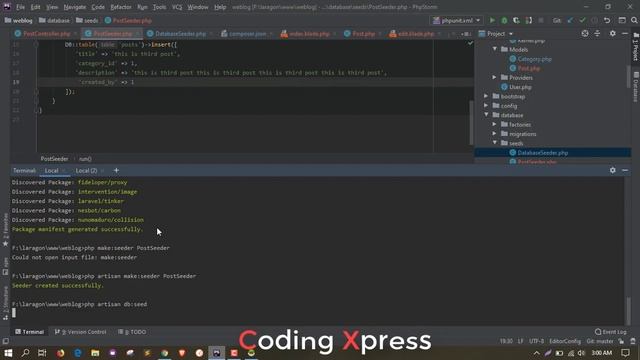Open the Navigate menu

tap(75, 7)
